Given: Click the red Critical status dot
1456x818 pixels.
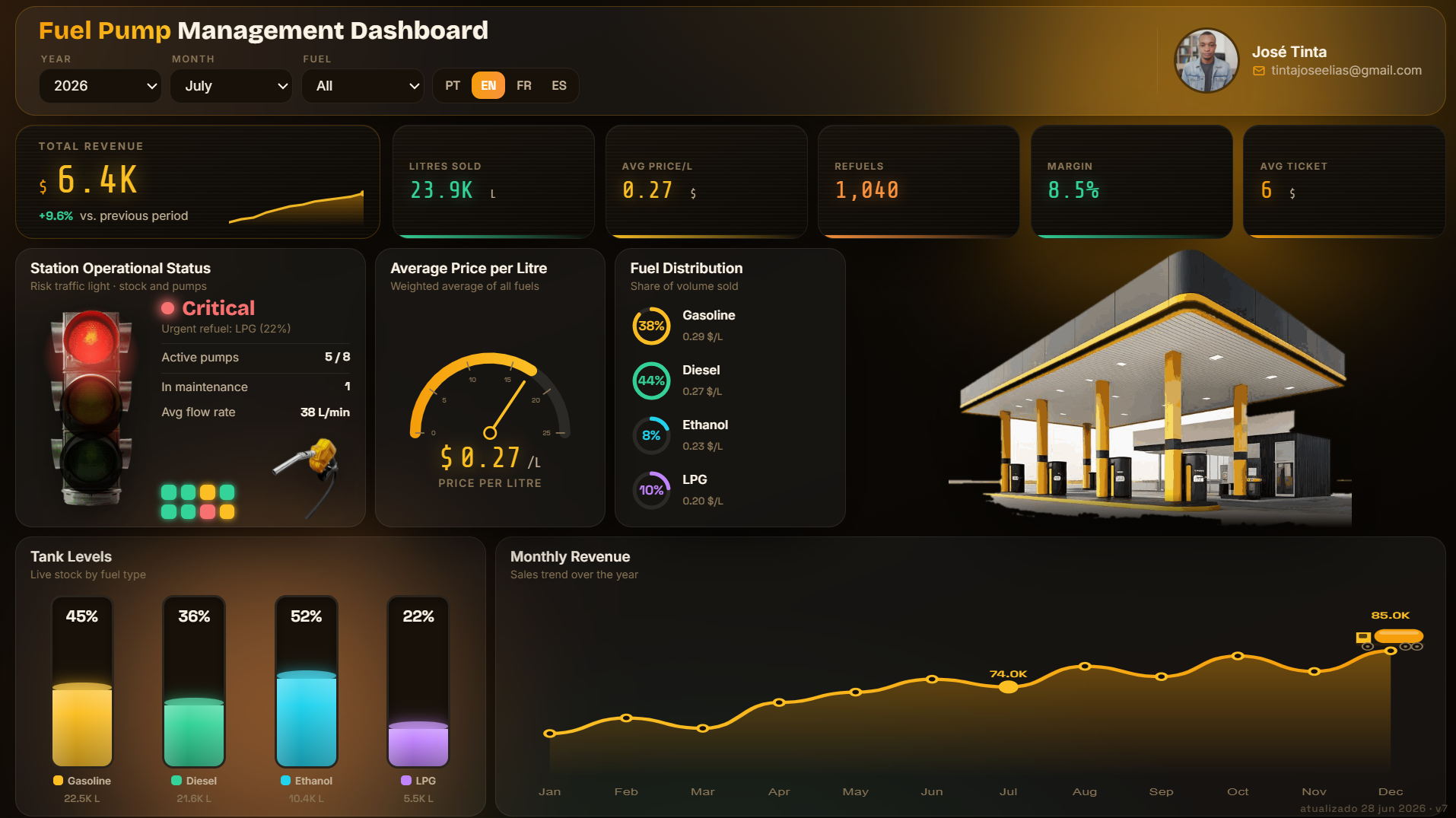Looking at the screenshot, I should pyautogui.click(x=168, y=308).
